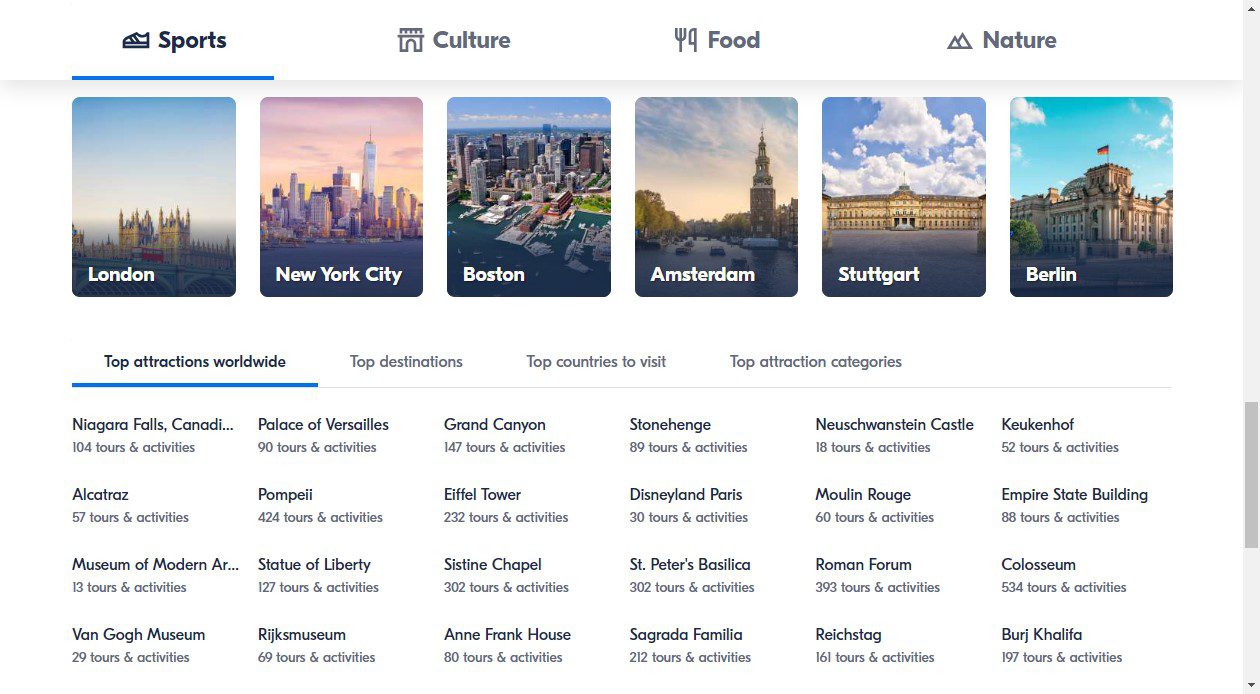Image resolution: width=1260 pixels, height=694 pixels.
Task: Select the Top attraction categories tab
Action: 815,362
